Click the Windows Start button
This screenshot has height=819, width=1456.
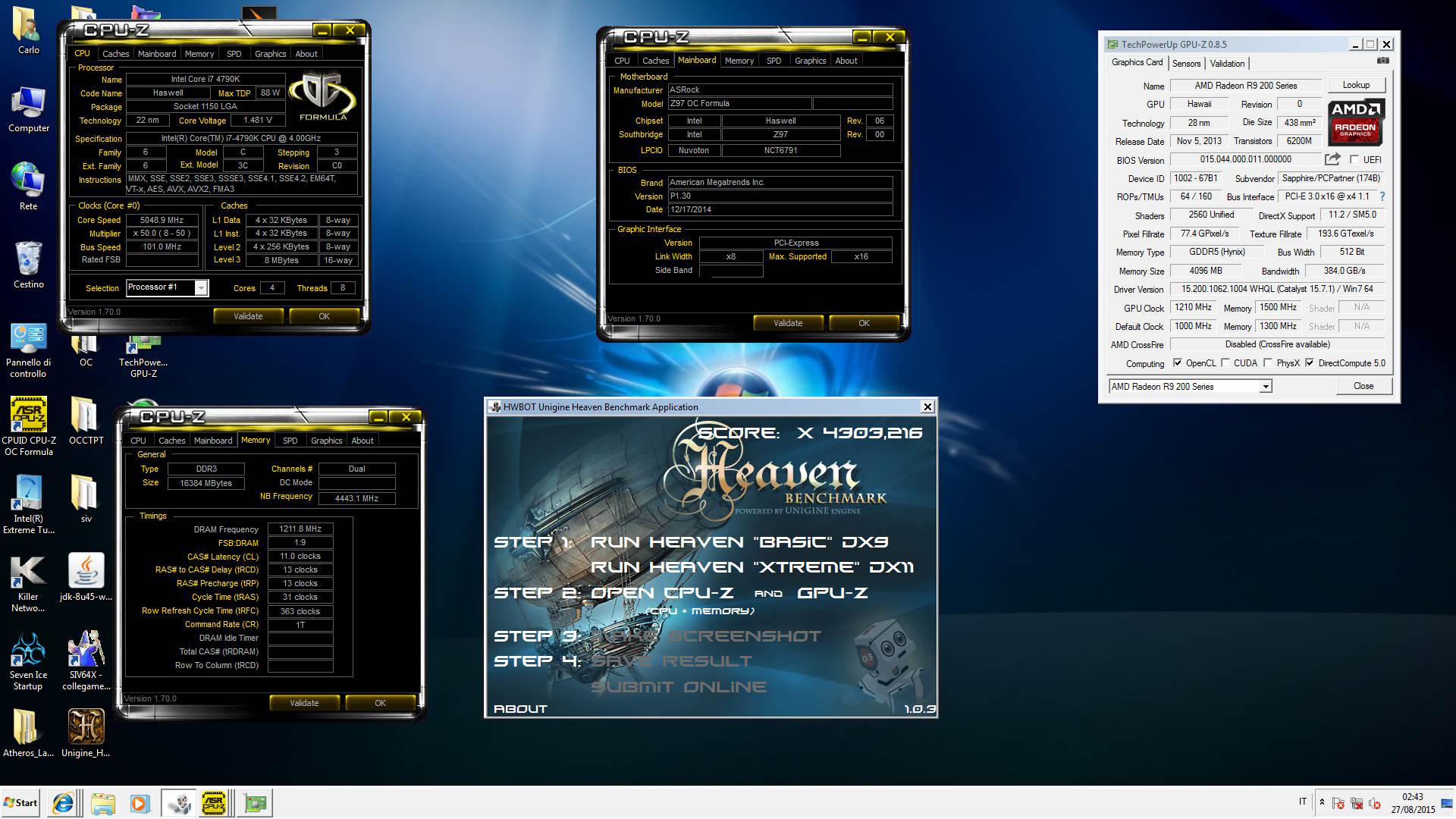[x=21, y=802]
